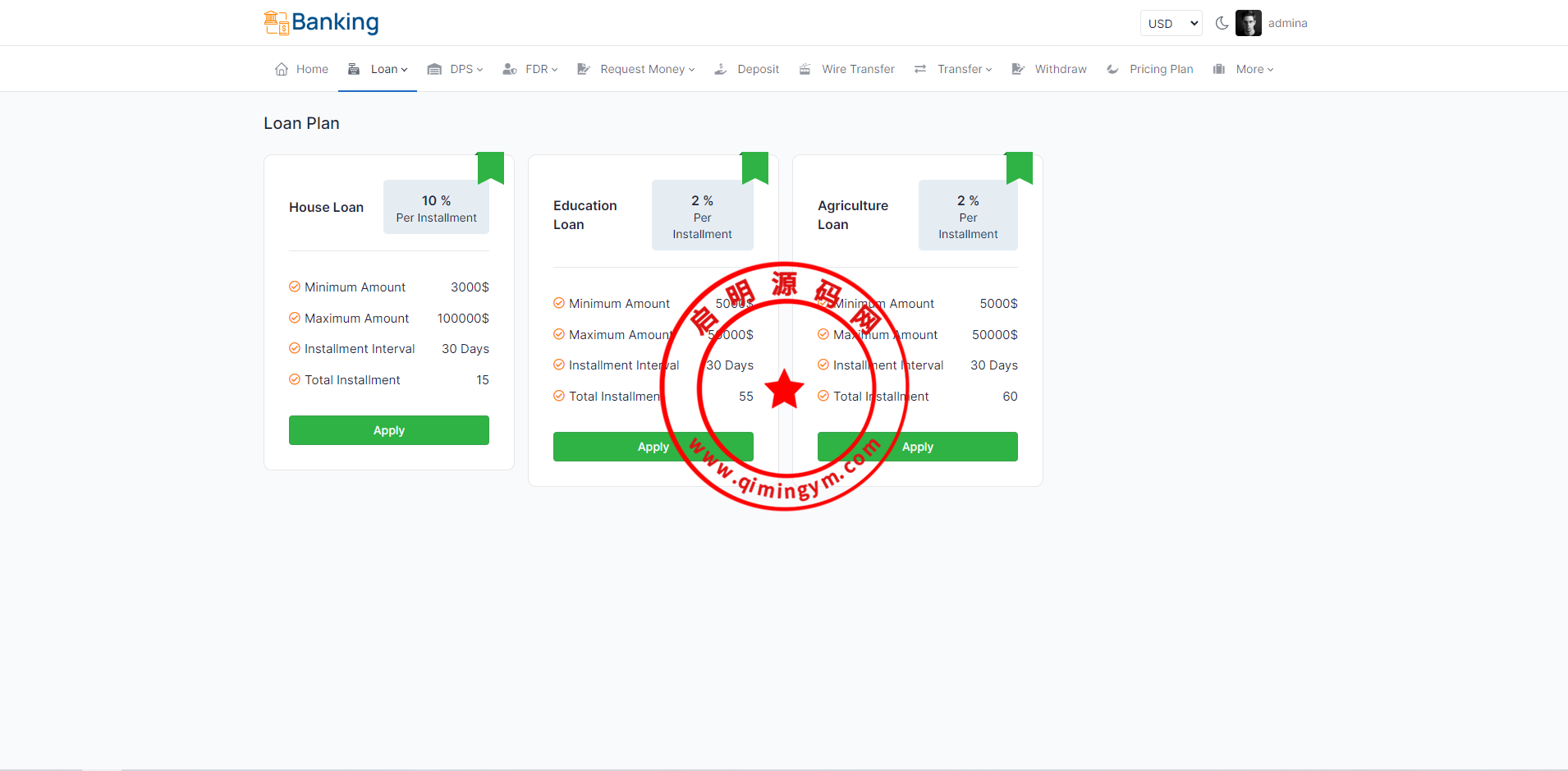Image resolution: width=1568 pixels, height=771 pixels.
Task: Click the admina profile avatar
Action: click(1248, 23)
